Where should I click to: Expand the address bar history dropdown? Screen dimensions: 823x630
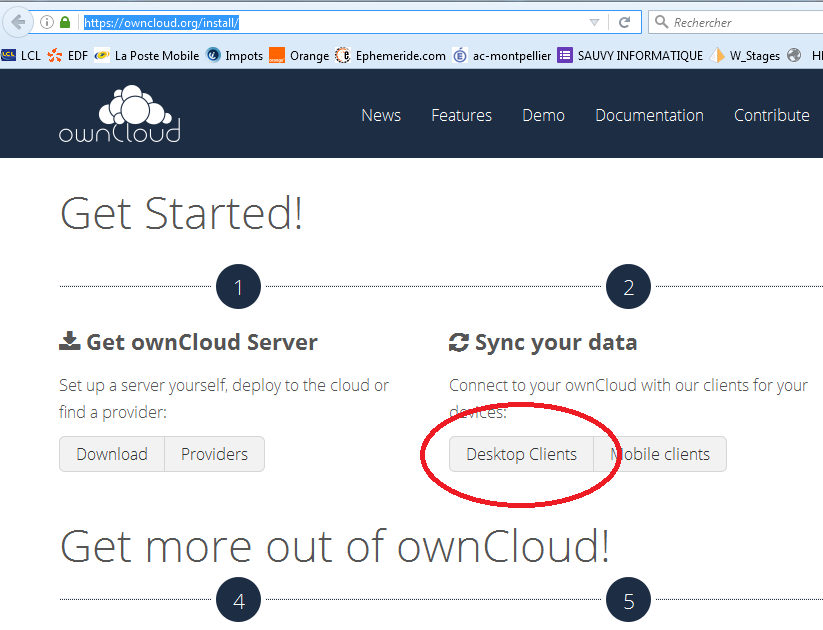[x=594, y=22]
